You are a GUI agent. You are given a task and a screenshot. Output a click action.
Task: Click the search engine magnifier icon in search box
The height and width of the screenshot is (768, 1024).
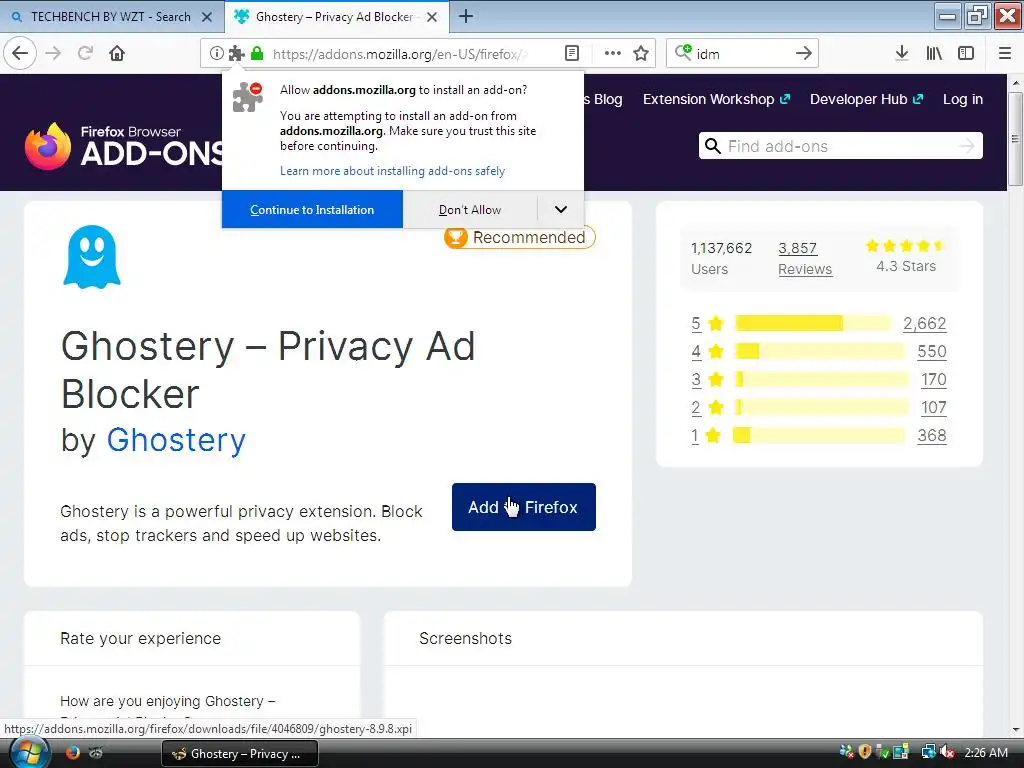pos(683,52)
